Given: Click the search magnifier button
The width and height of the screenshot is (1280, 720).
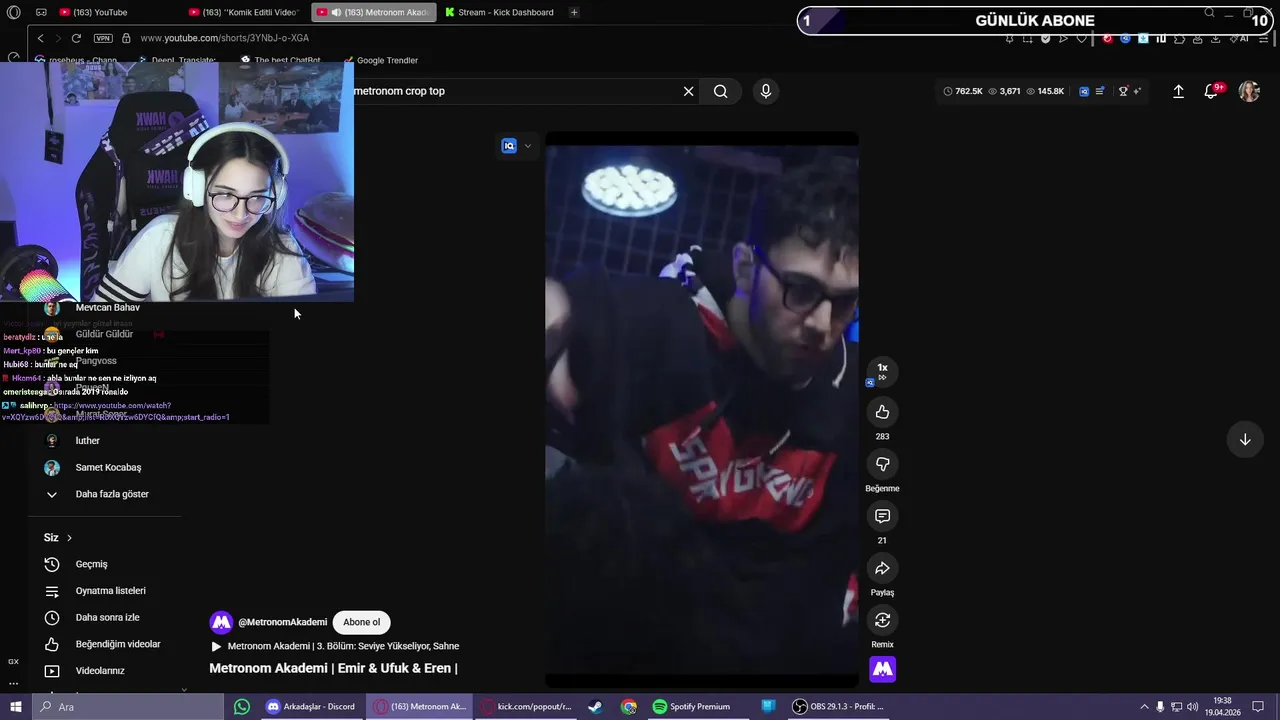Looking at the screenshot, I should (720, 91).
